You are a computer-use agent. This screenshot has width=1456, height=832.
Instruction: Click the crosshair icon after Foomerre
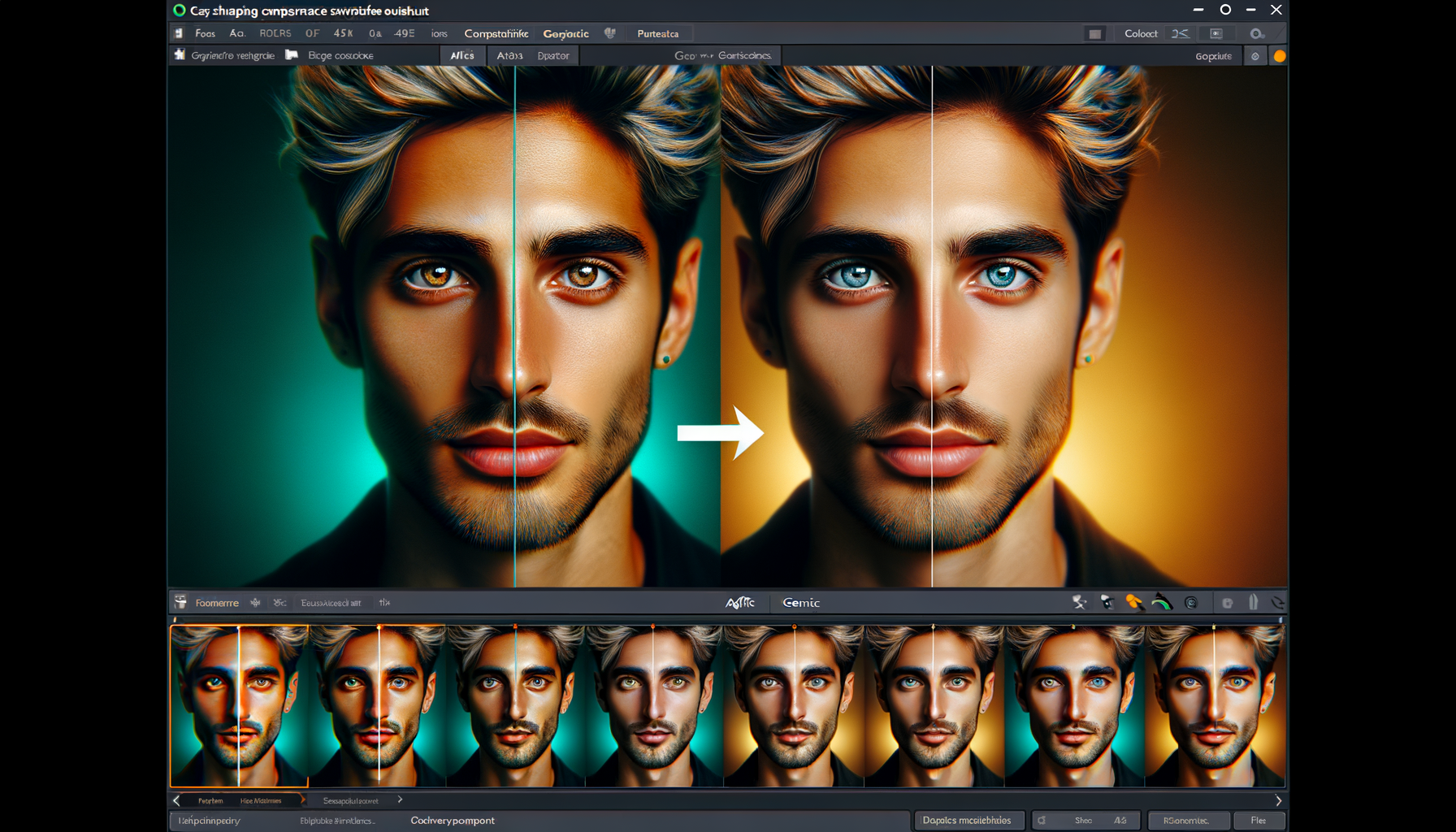pyautogui.click(x=255, y=603)
